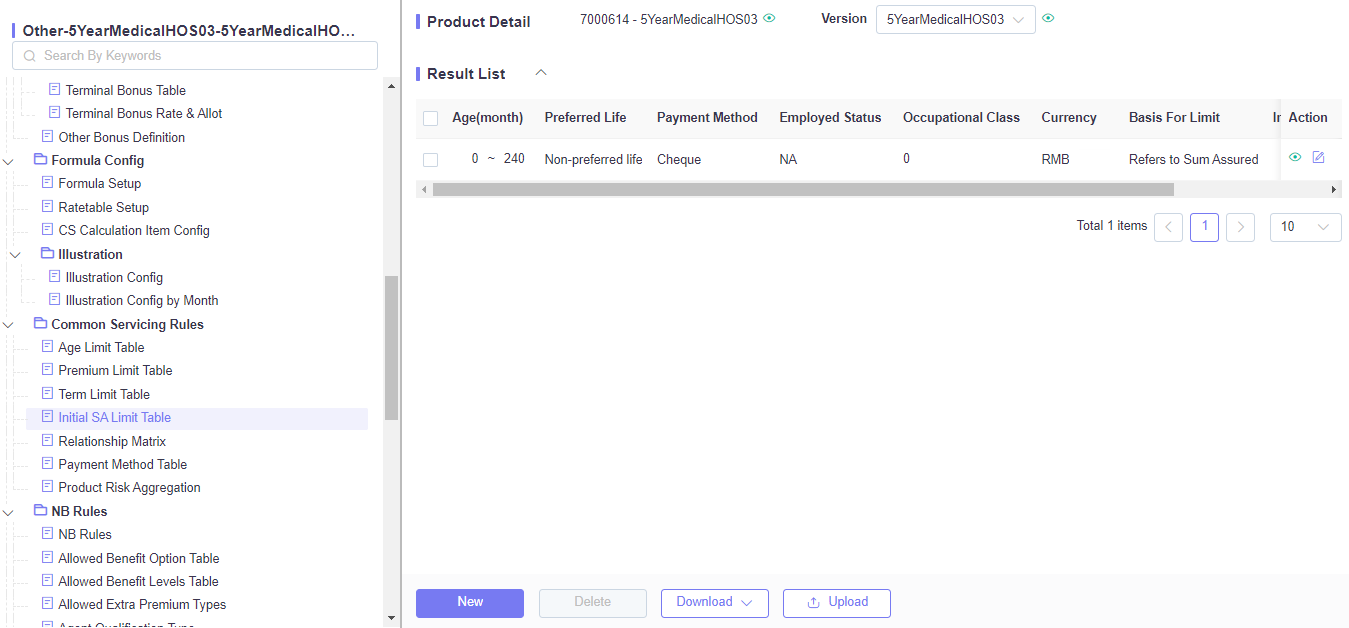The image size is (1349, 628).
Task: Collapse the Result List section
Action: pyautogui.click(x=541, y=73)
